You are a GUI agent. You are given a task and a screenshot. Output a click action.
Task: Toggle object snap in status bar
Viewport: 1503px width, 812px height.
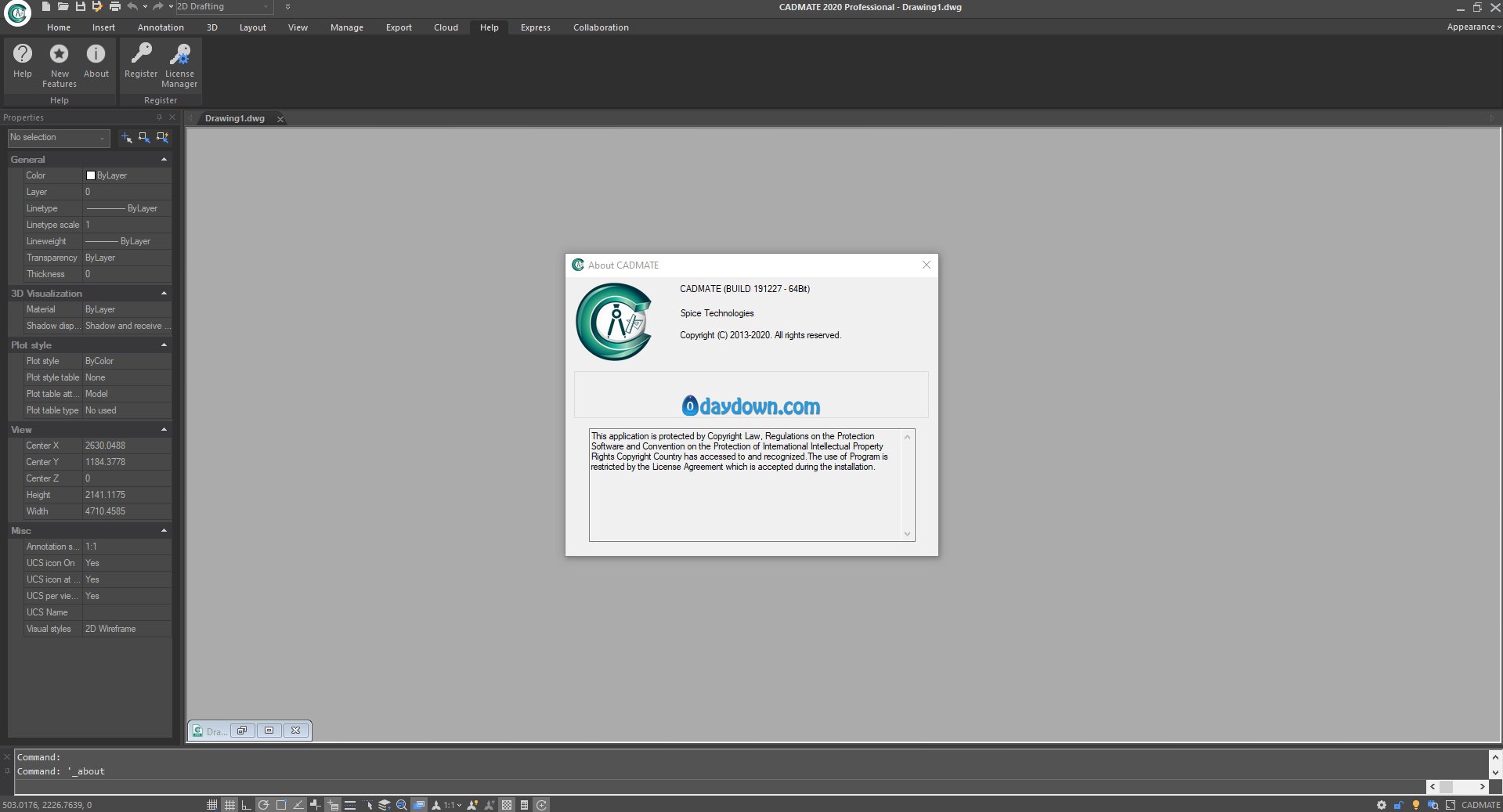pos(280,805)
